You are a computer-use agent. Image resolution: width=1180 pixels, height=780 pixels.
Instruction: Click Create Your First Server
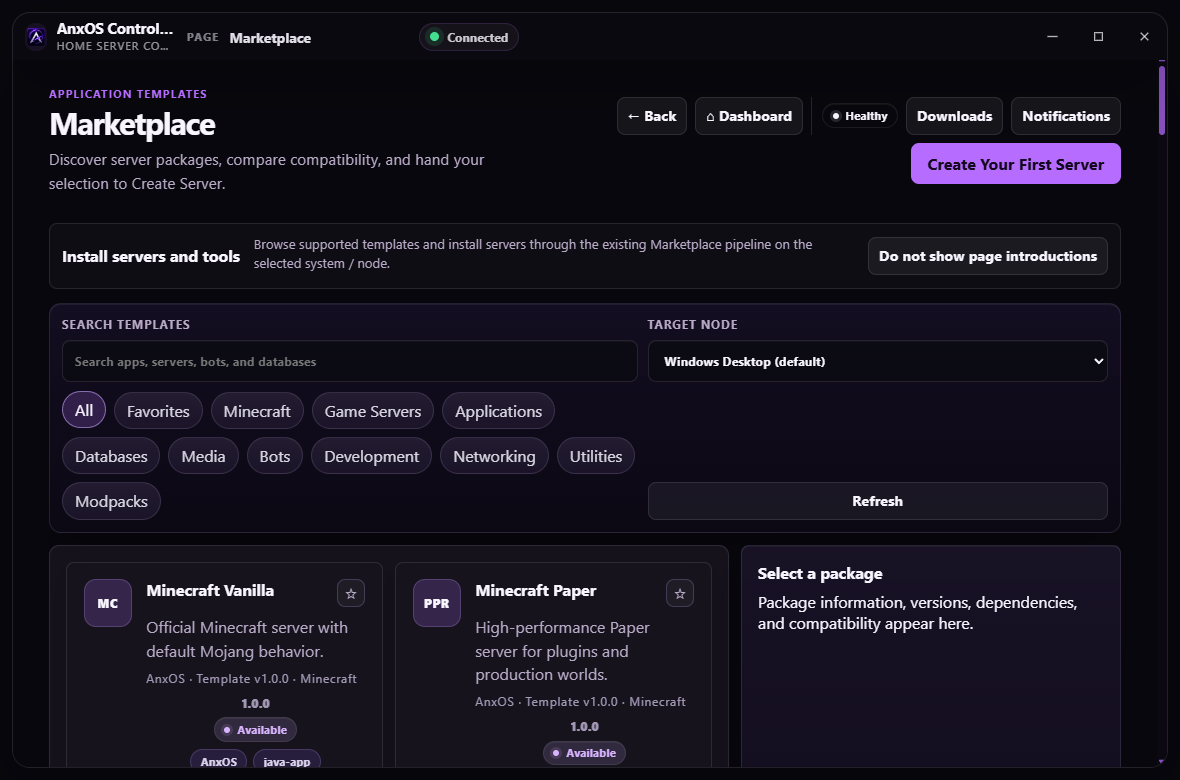click(1016, 163)
